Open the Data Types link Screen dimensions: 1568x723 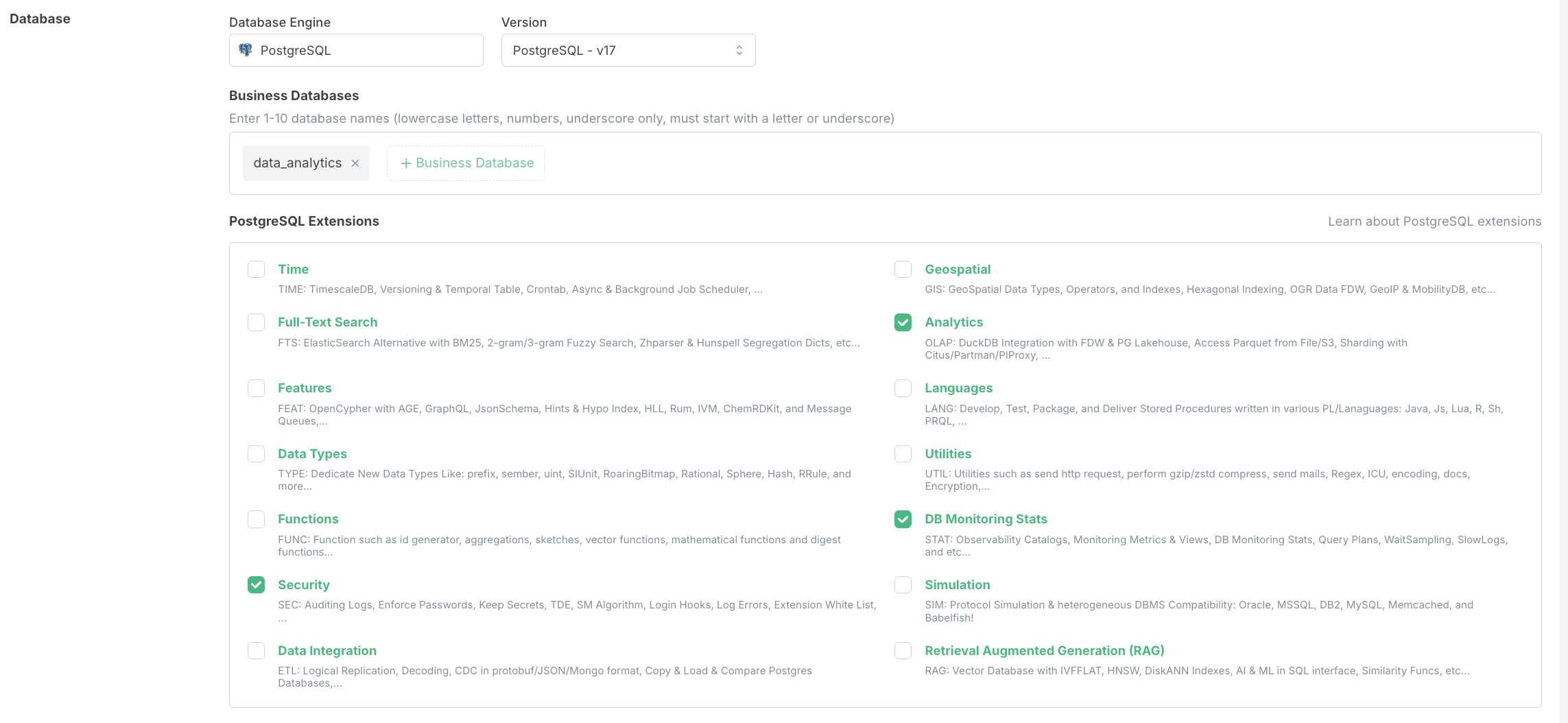[312, 454]
